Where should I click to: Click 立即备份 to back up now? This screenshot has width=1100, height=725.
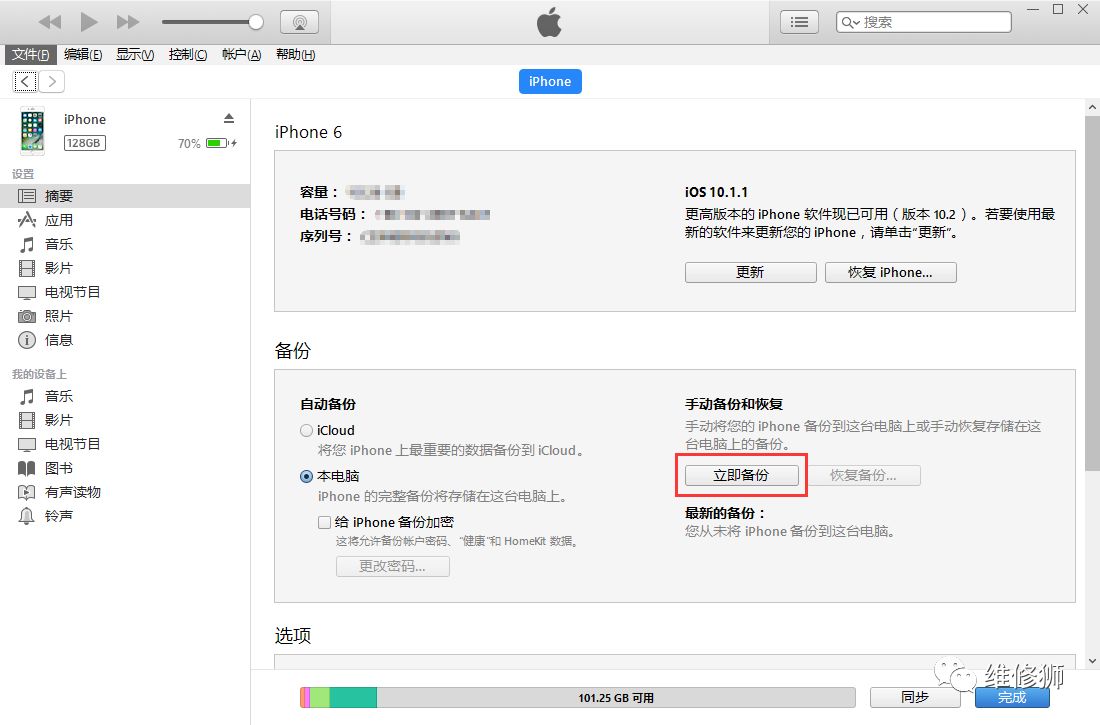[x=742, y=475]
